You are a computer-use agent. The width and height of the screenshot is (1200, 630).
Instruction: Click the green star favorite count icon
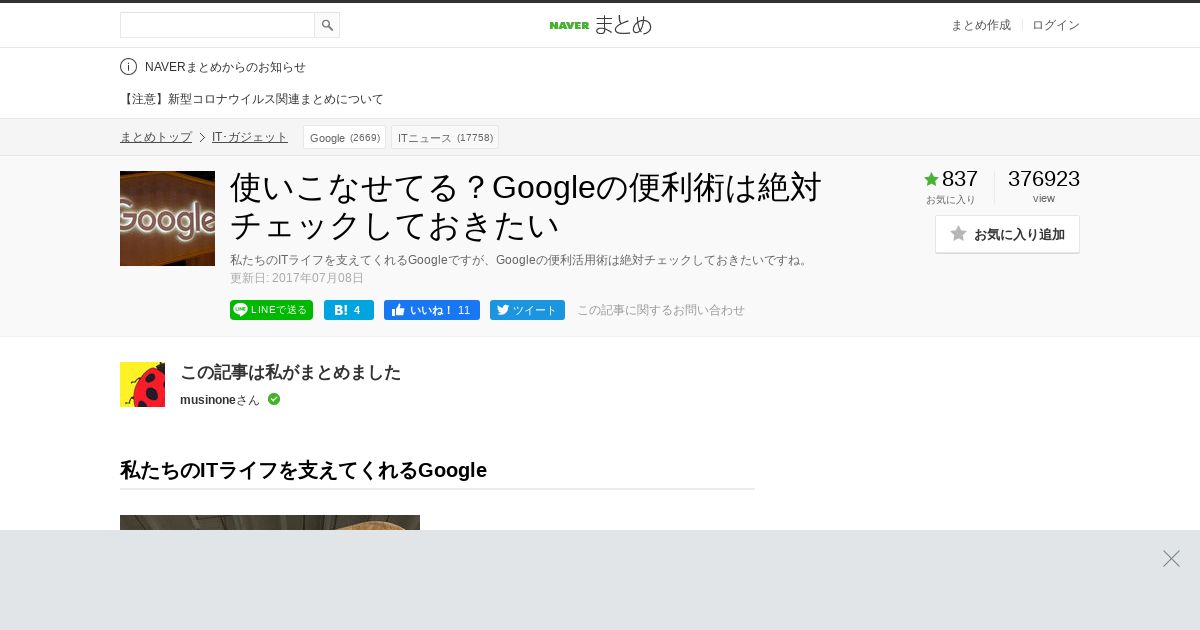point(931,179)
